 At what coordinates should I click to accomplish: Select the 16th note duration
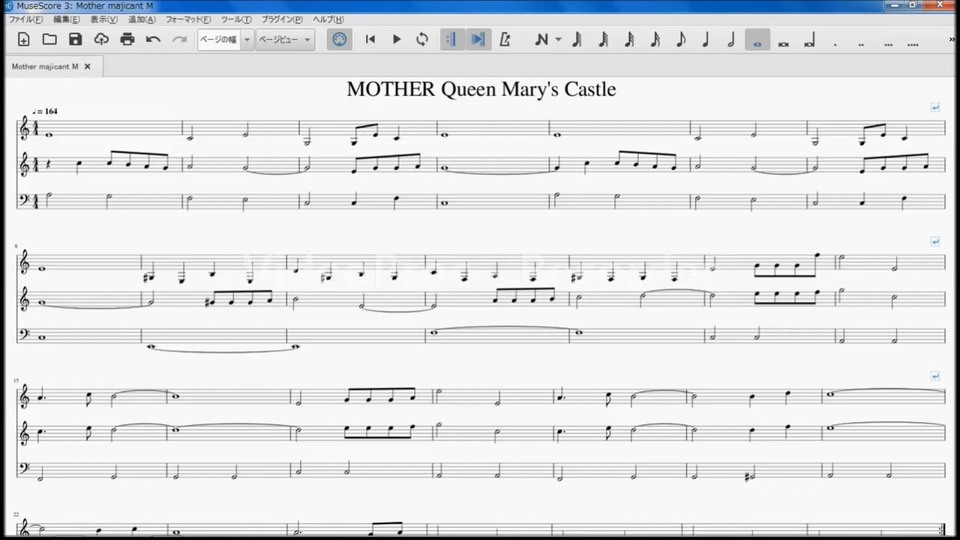pos(654,40)
